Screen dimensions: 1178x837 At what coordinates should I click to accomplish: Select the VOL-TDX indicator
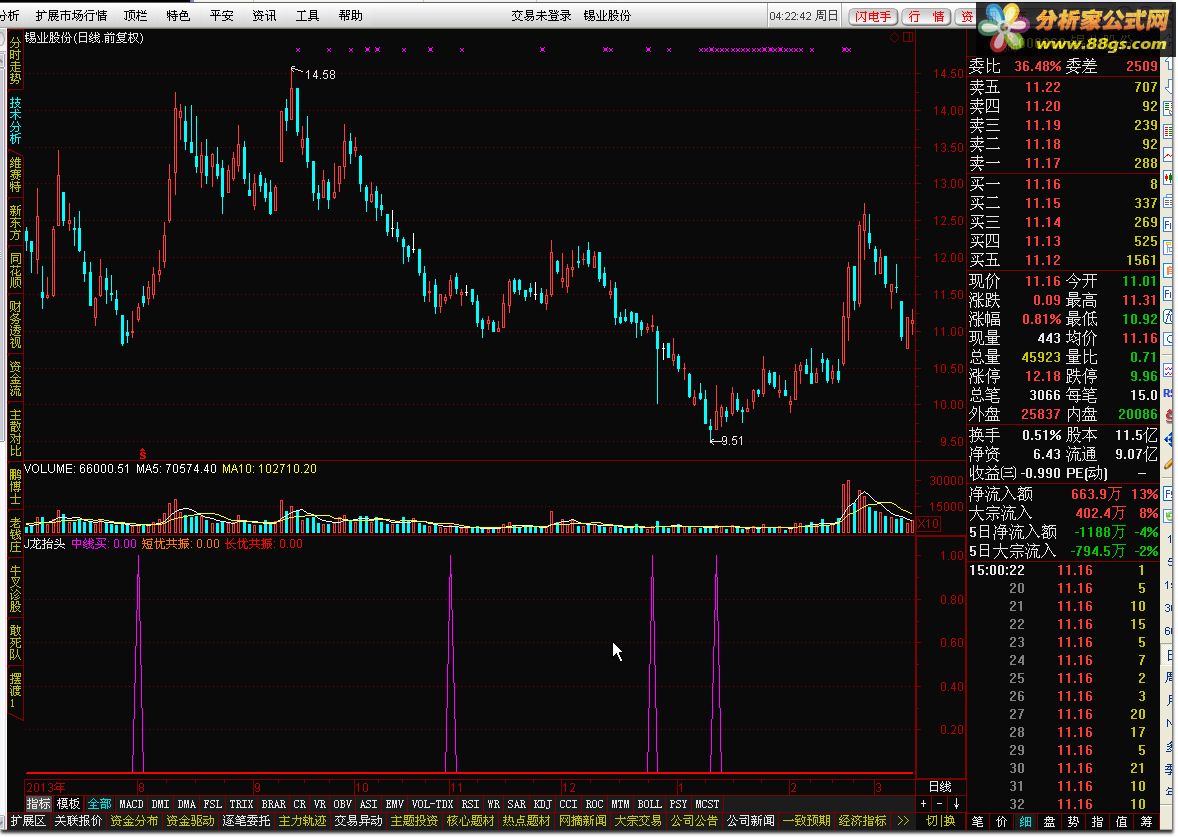pyautogui.click(x=433, y=804)
